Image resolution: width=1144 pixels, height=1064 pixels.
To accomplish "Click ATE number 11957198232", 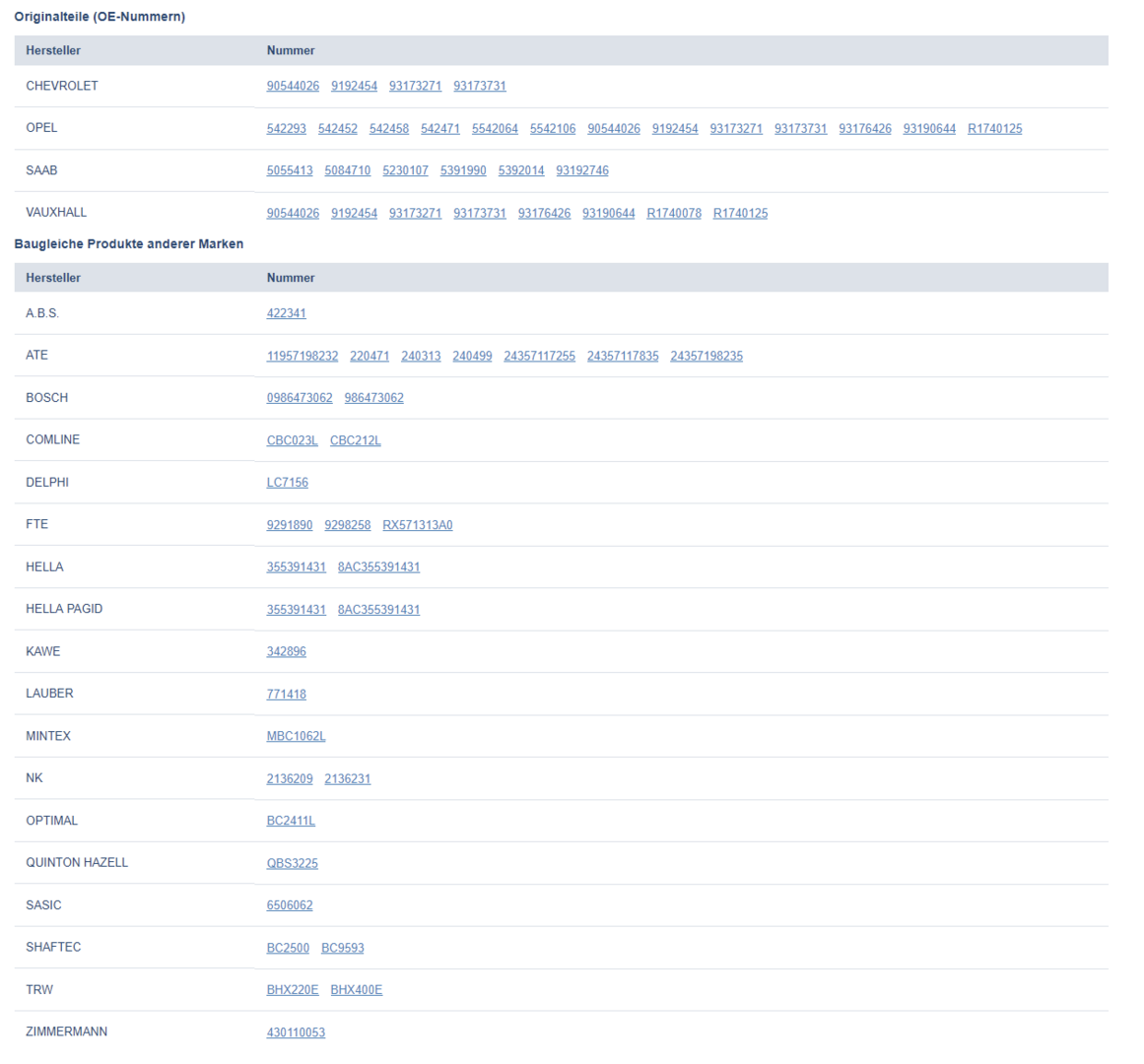I will [303, 356].
